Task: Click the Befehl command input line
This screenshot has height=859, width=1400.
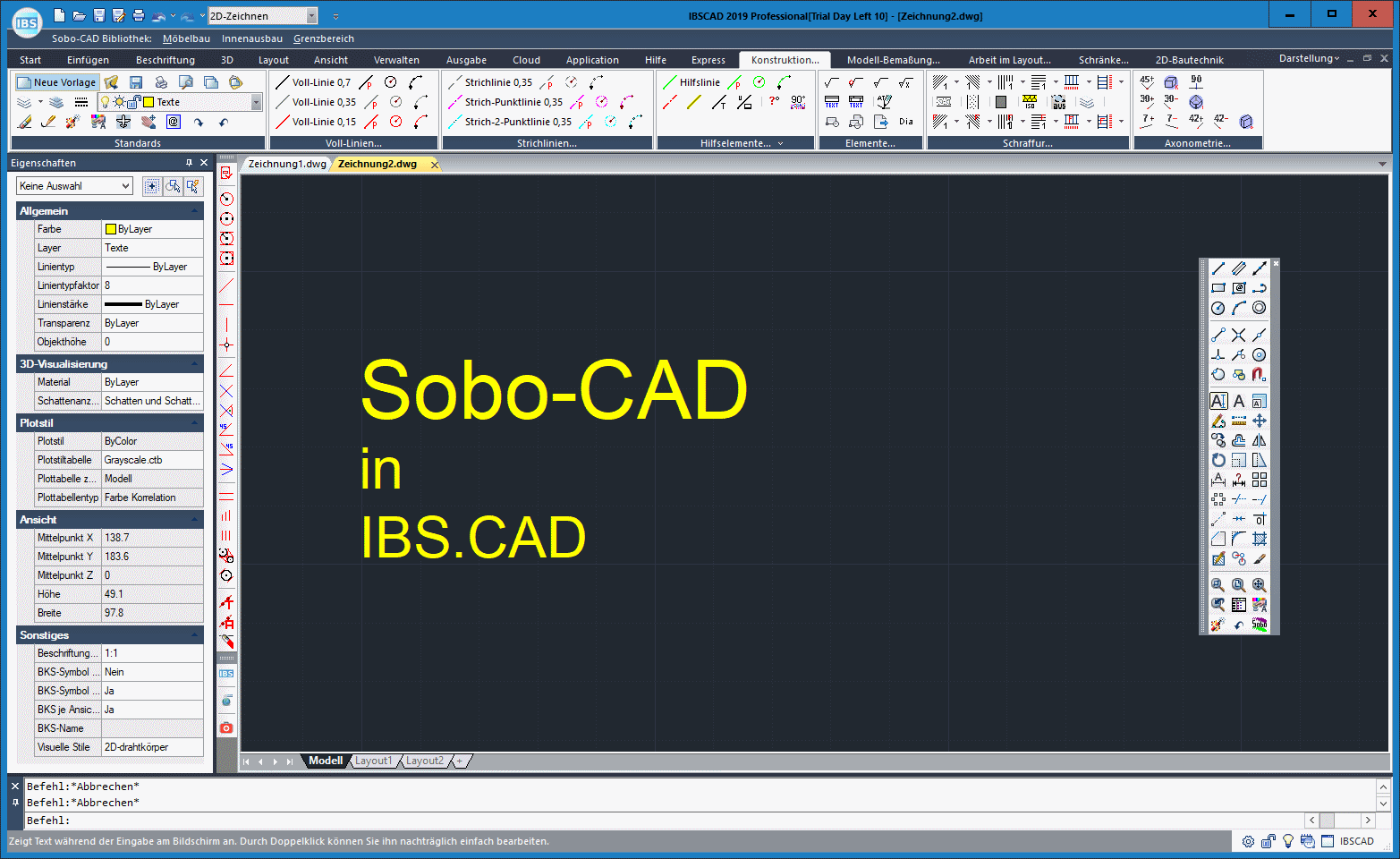Action: point(662,821)
